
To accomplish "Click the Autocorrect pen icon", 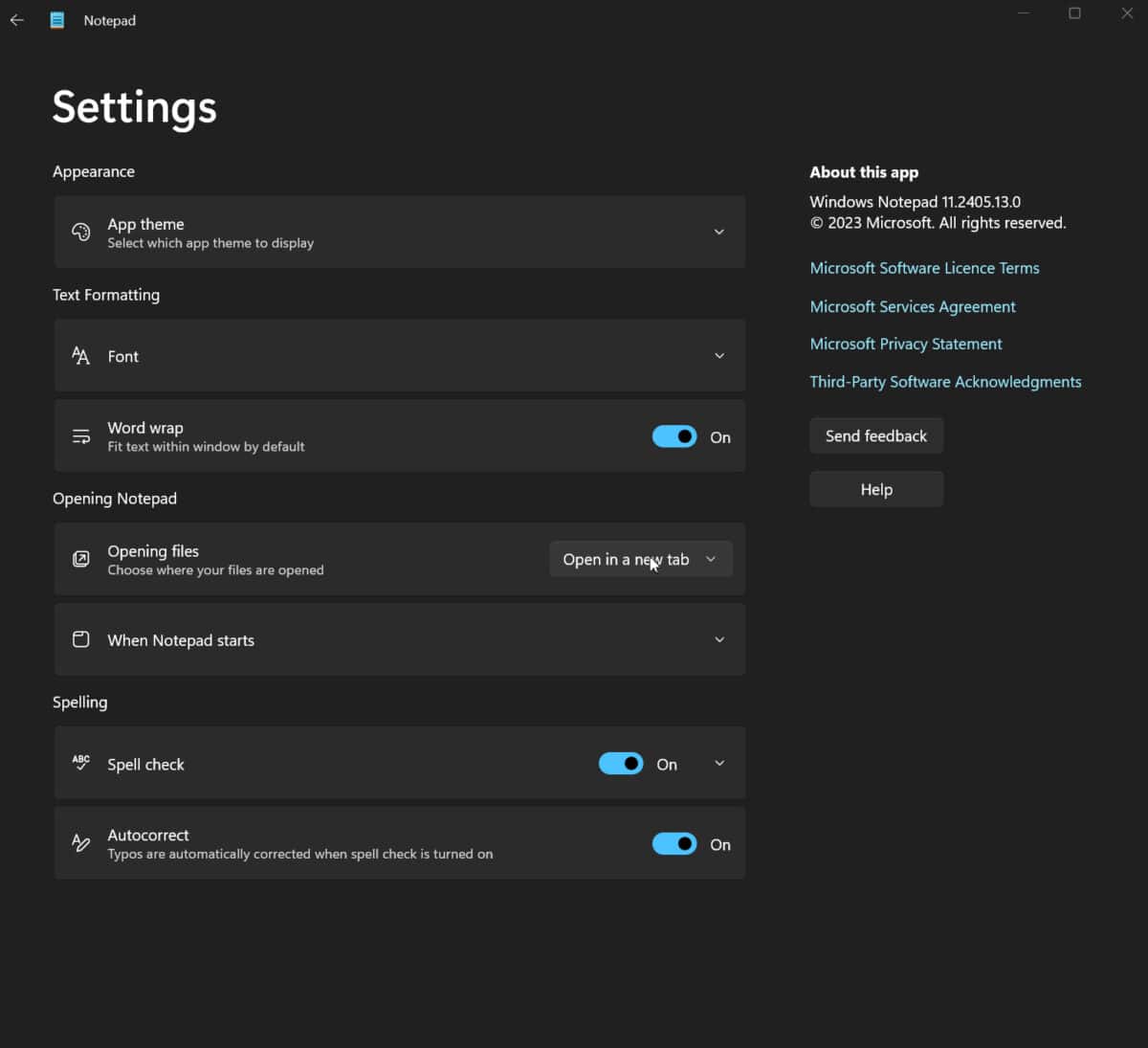I will [x=81, y=843].
